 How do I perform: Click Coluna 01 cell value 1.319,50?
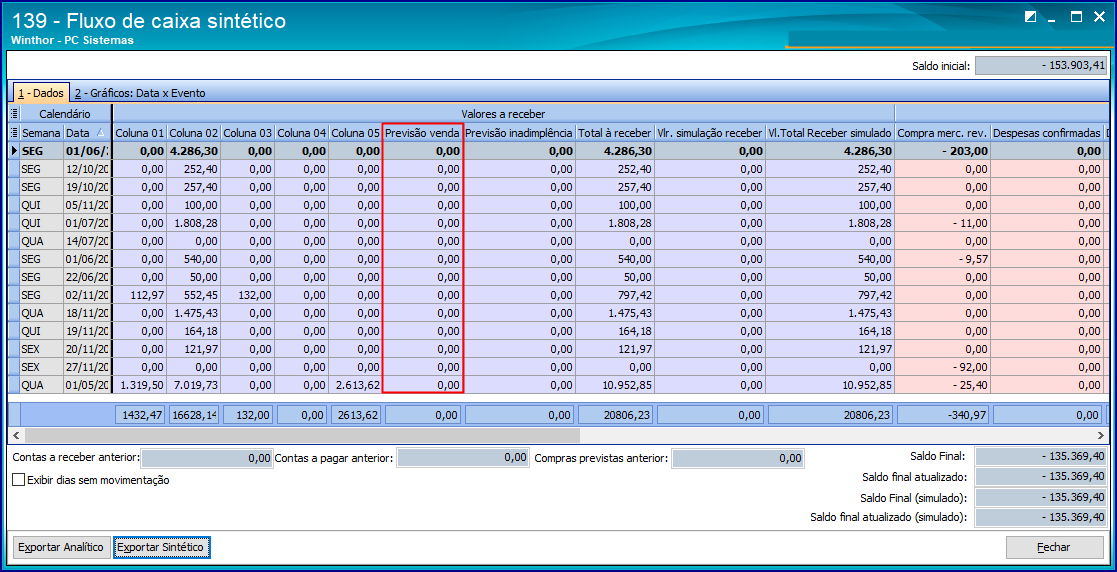(140, 385)
